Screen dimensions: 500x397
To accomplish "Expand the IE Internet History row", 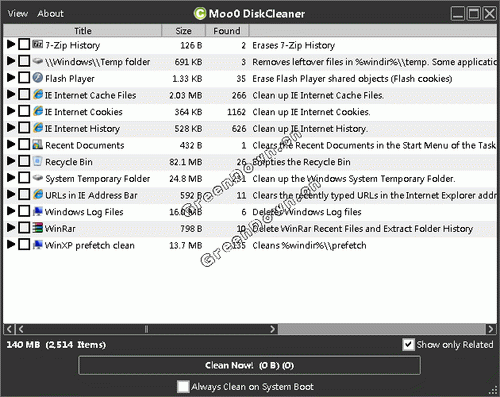I will tap(11, 128).
